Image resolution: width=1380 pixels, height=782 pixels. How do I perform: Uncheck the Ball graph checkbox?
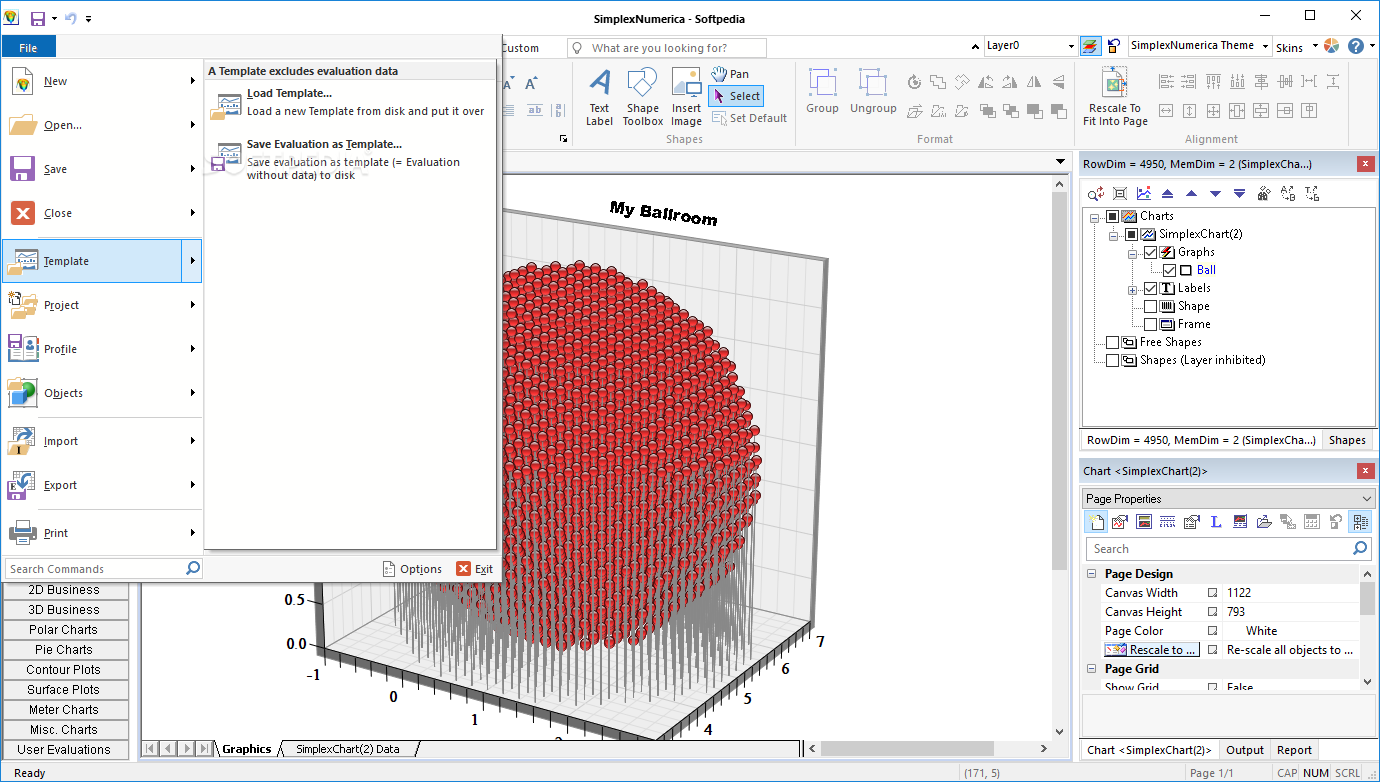pyautogui.click(x=1169, y=270)
